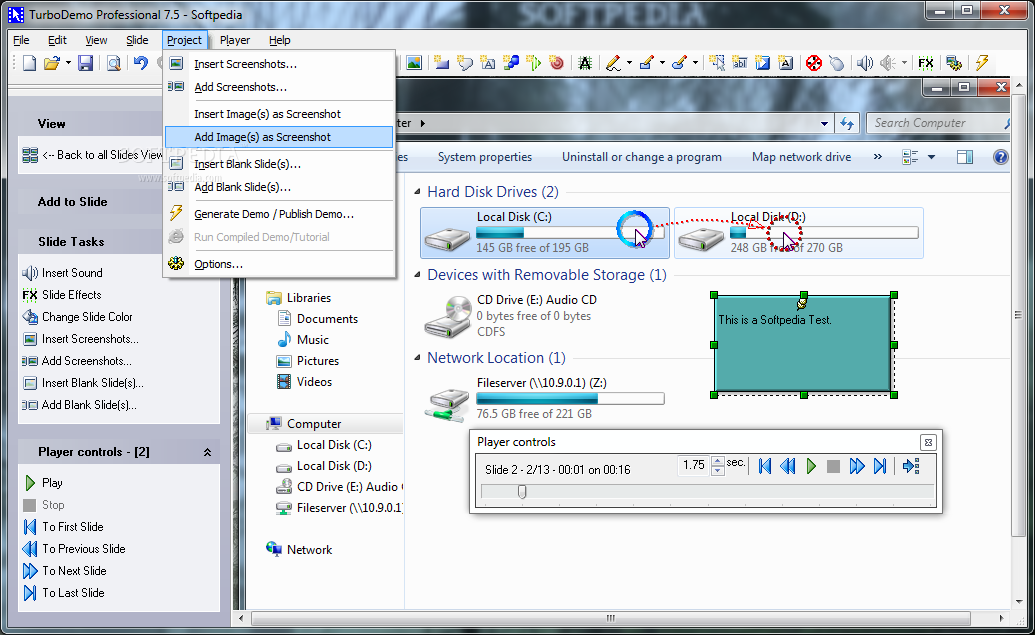This screenshot has width=1035, height=635.
Task: Open the File menu
Action: [x=21, y=40]
